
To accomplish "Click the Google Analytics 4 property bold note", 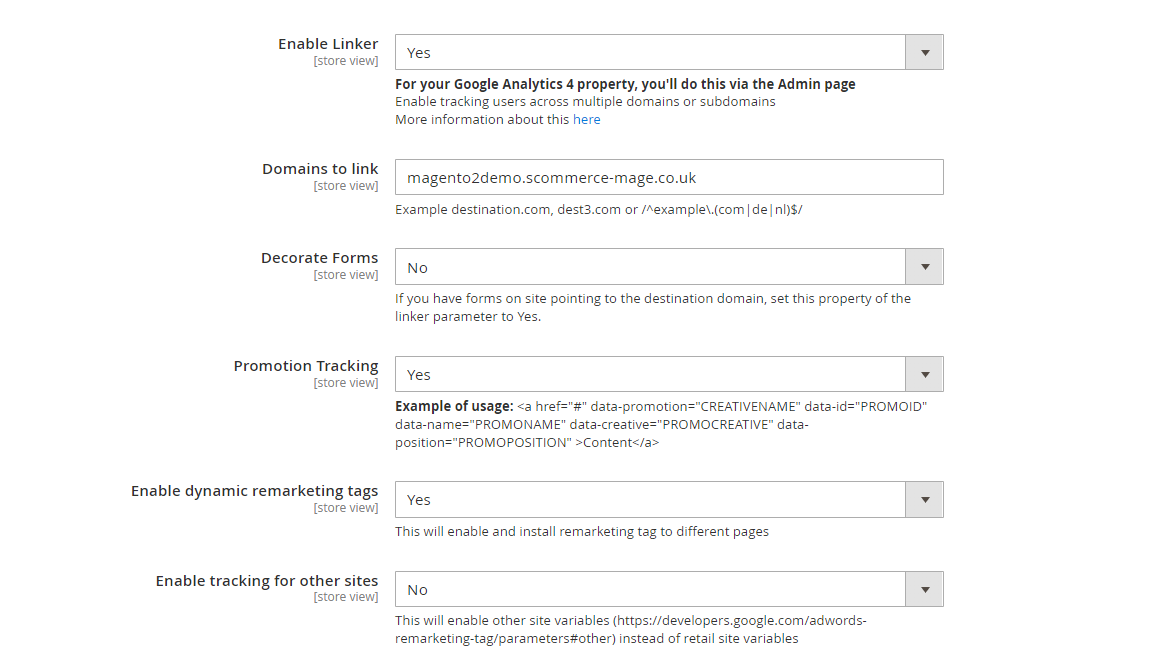I will pyautogui.click(x=625, y=84).
